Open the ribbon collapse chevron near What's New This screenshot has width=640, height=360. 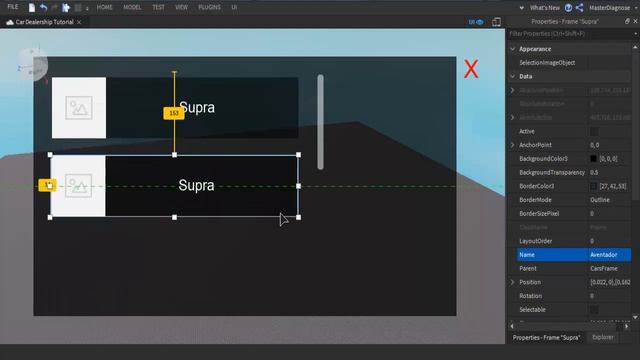coord(522,8)
